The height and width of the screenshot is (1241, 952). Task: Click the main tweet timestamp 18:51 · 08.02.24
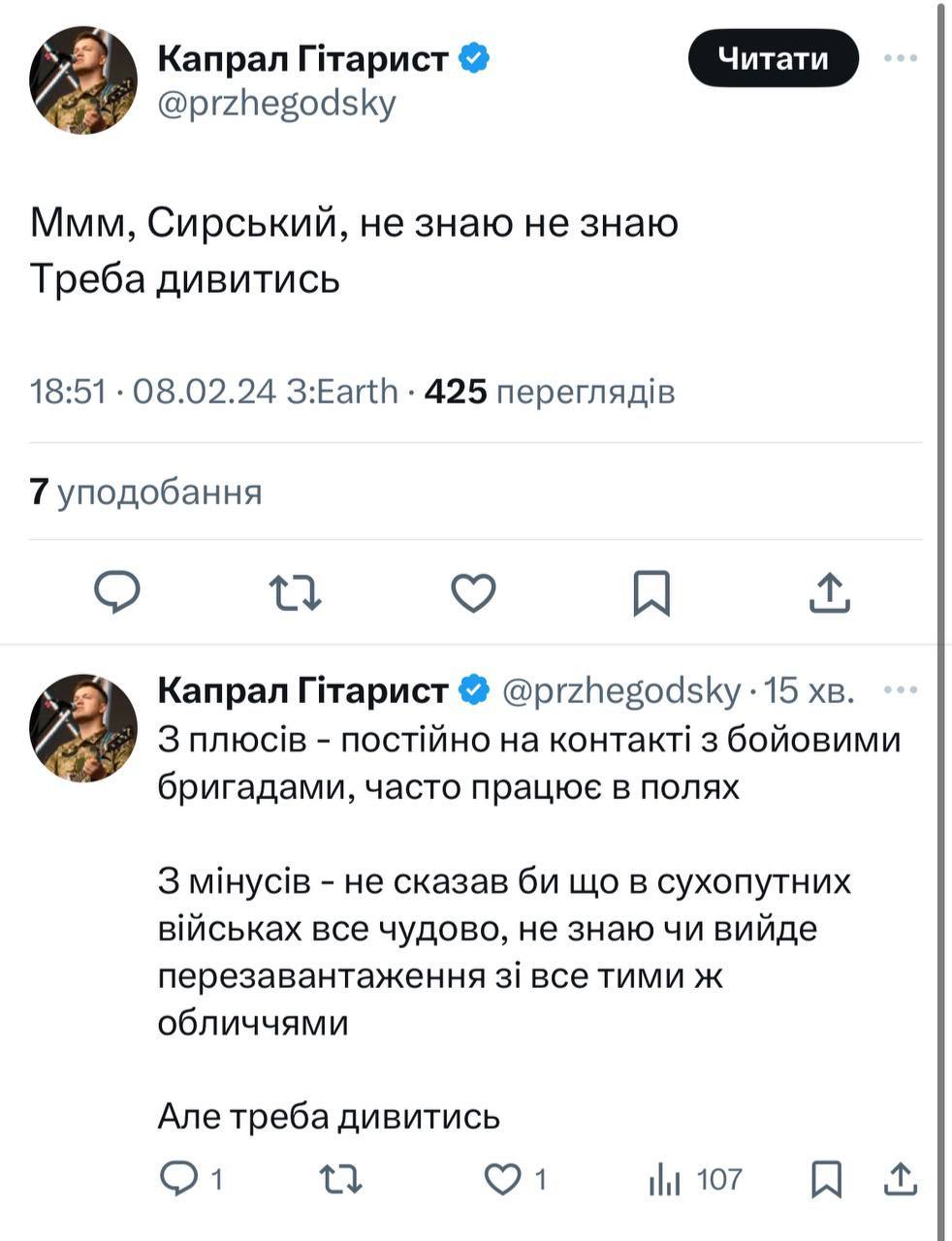[159, 392]
